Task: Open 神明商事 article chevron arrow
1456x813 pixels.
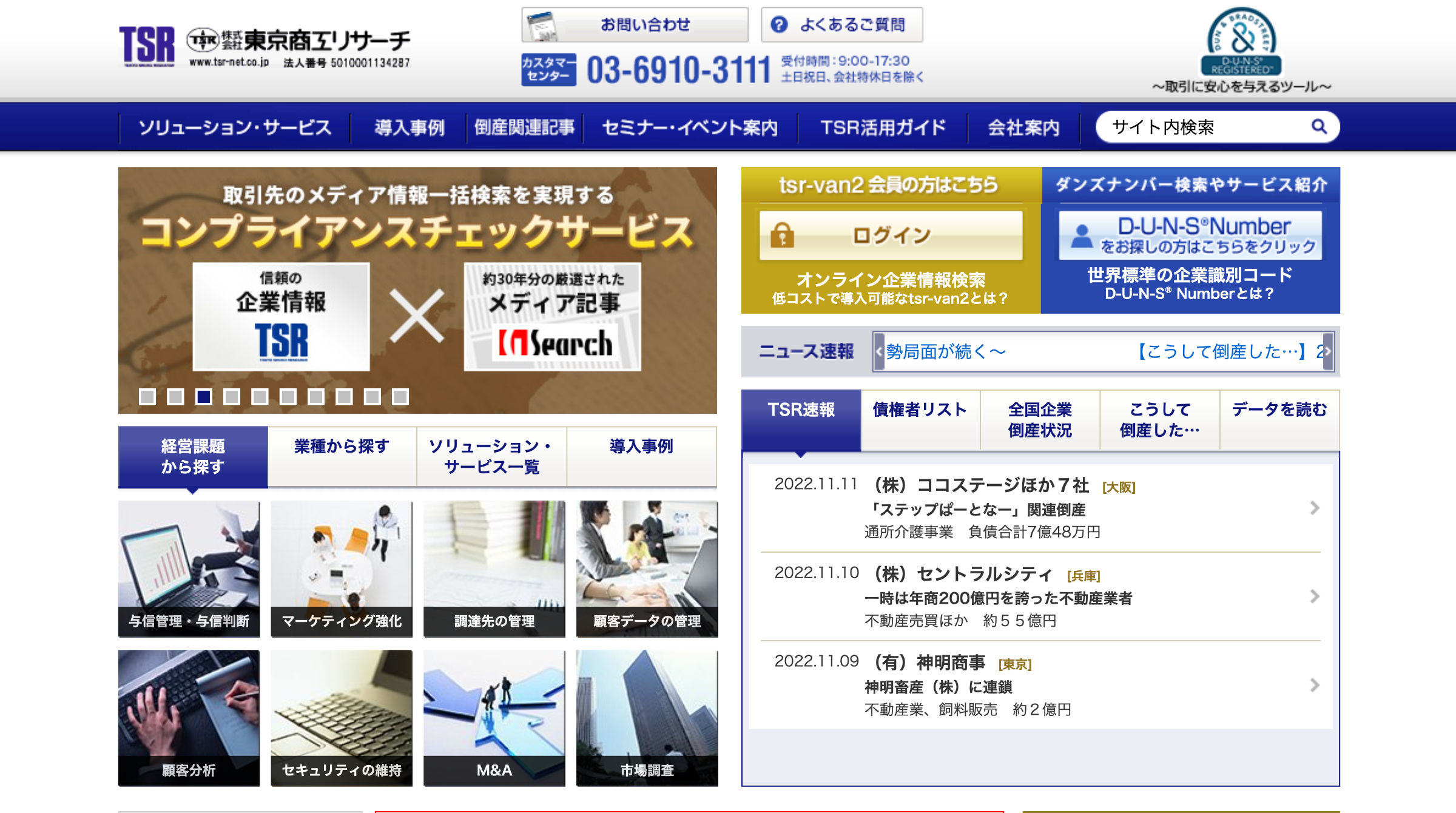Action: [x=1315, y=685]
